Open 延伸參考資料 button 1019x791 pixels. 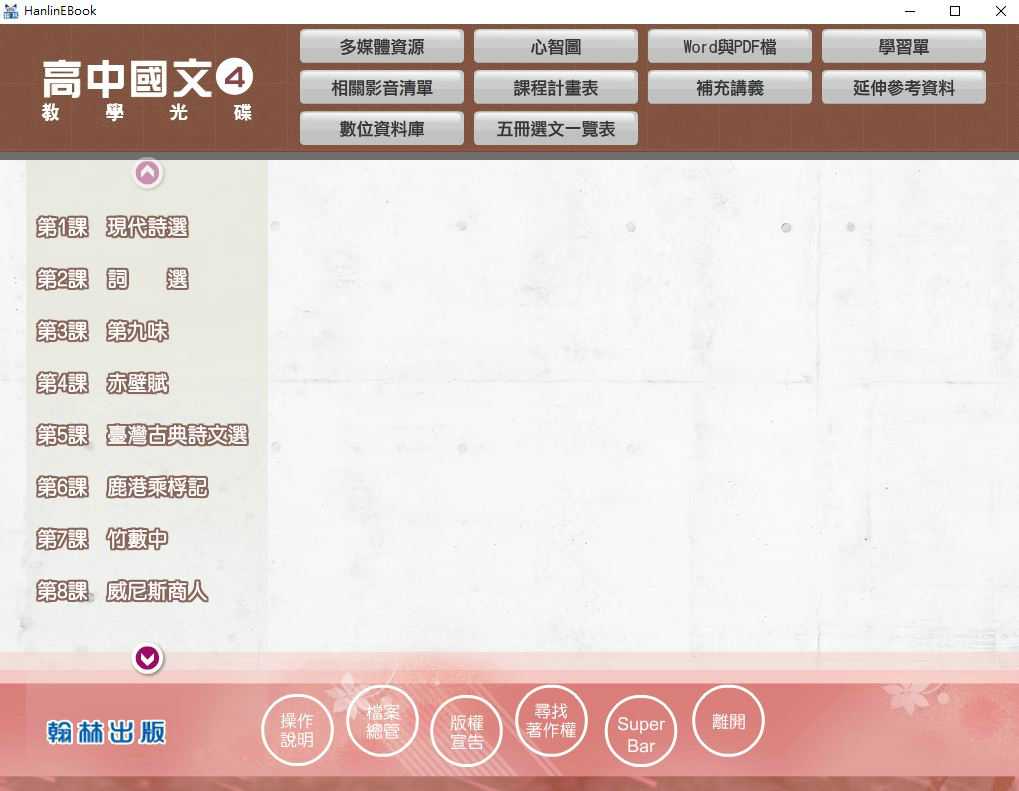click(x=904, y=88)
